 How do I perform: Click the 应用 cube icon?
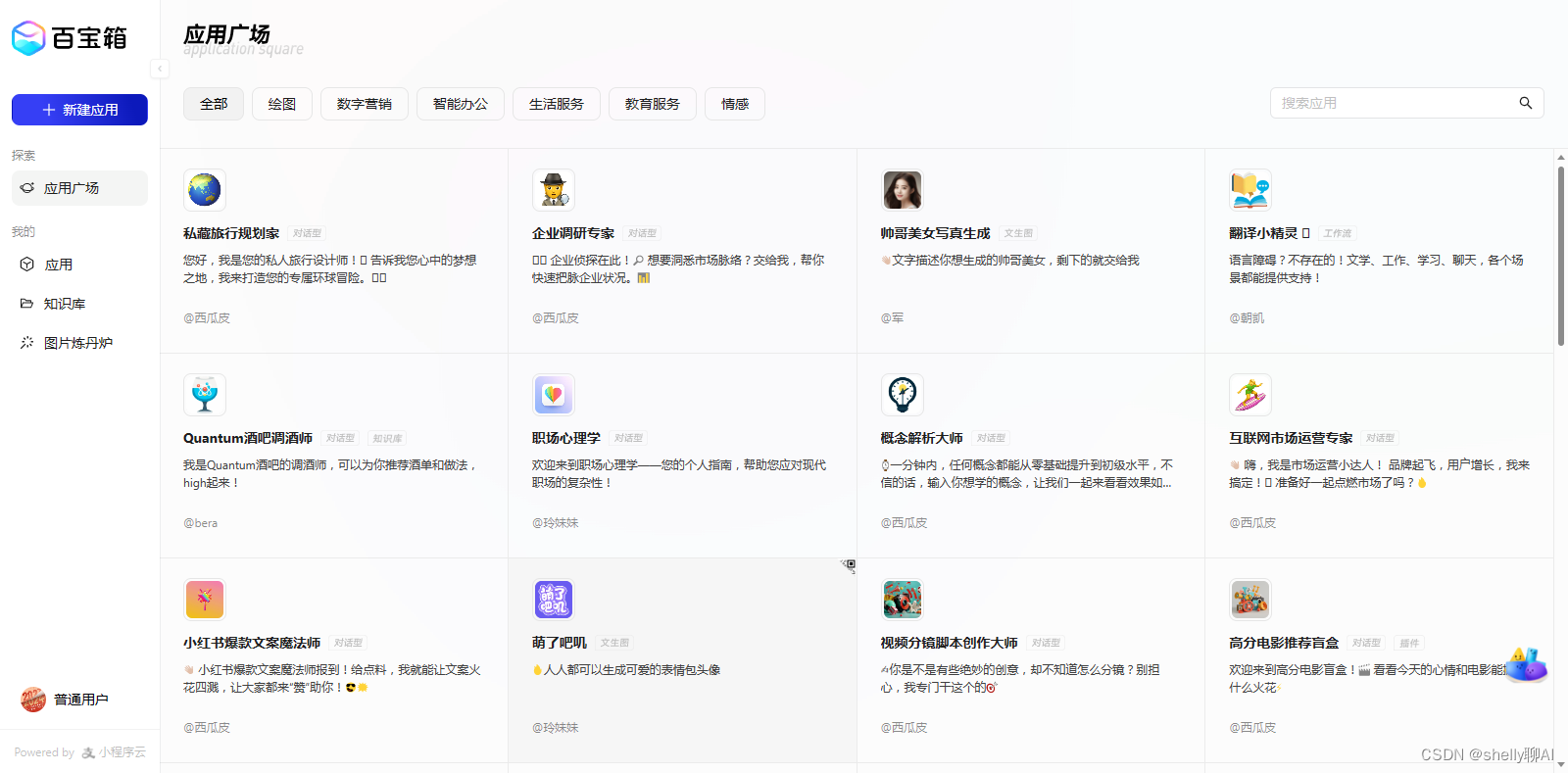click(x=26, y=265)
